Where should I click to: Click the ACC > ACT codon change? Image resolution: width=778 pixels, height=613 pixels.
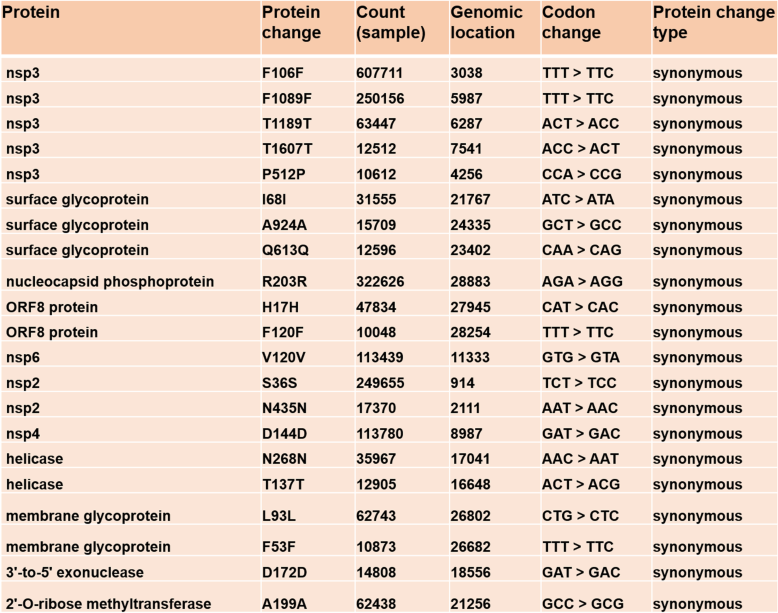tap(580, 149)
